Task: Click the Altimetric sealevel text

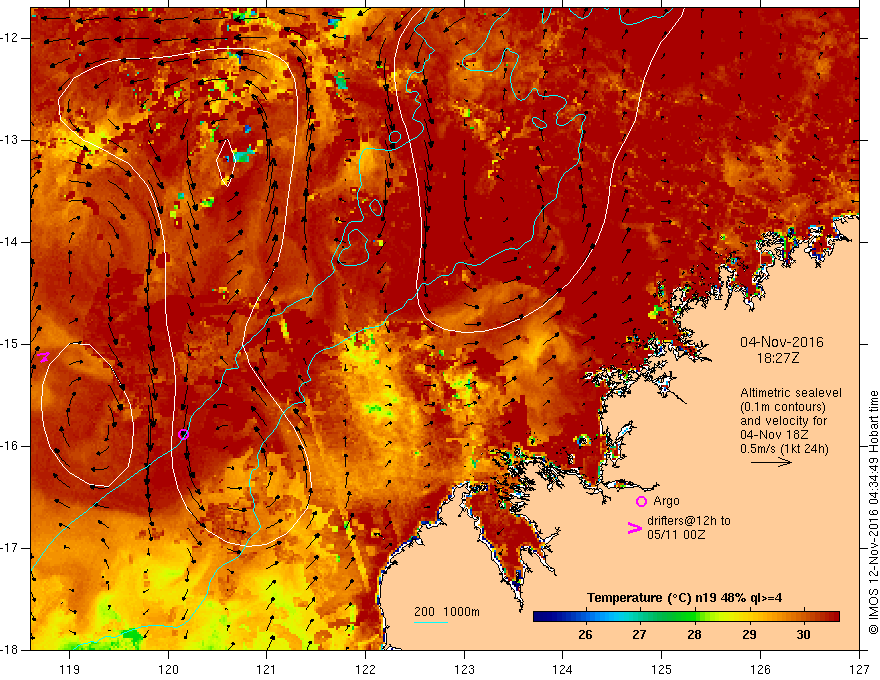Action: (791, 393)
